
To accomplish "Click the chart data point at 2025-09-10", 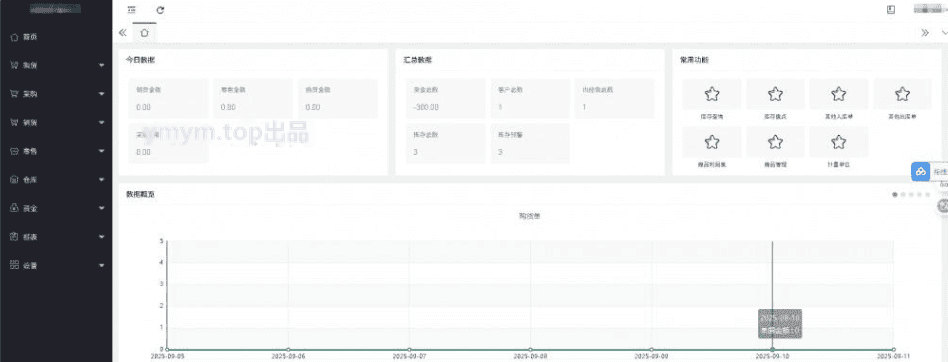I will [773, 349].
